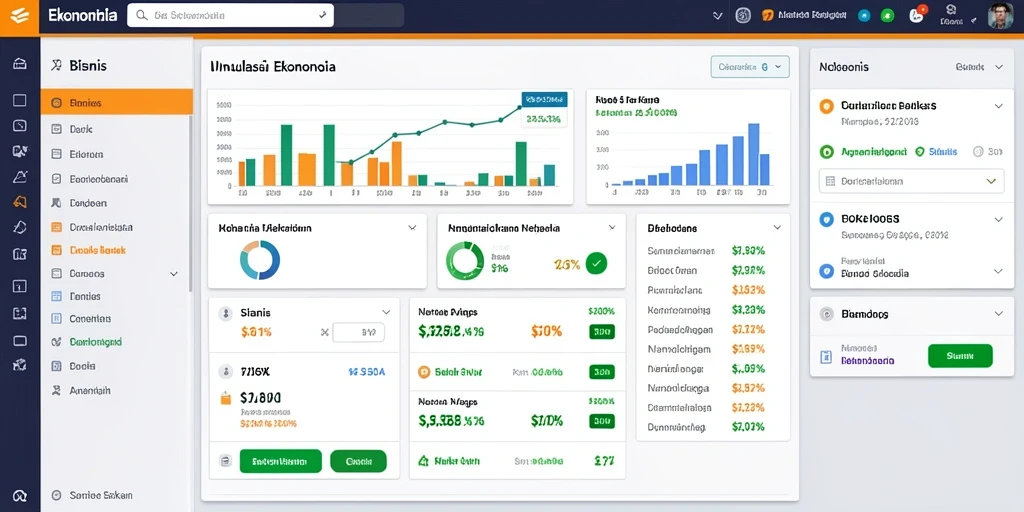The image size is (1024, 512).
Task: Open the dropdown at top of main panel
Action: click(x=750, y=67)
